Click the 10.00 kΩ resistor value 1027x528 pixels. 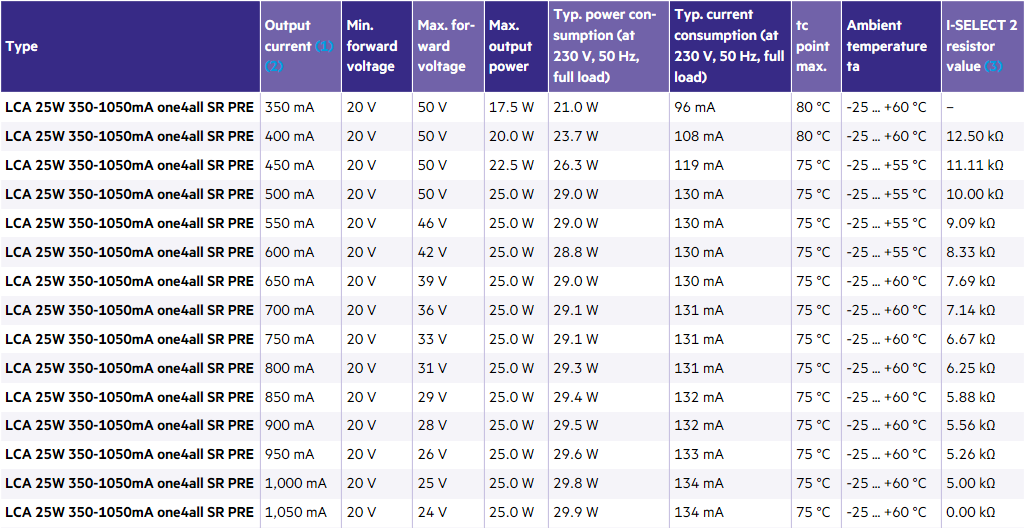pos(975,194)
